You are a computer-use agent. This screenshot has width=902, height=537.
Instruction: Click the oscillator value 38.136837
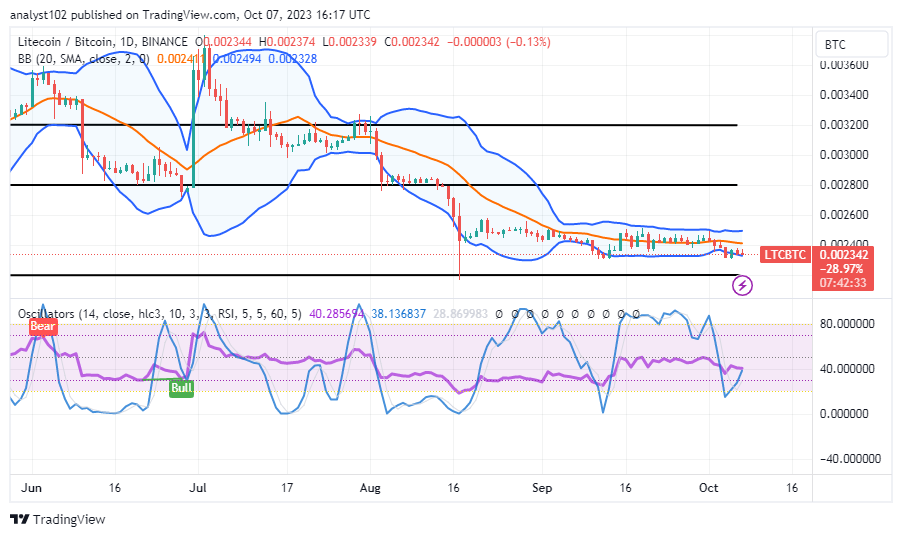click(399, 314)
